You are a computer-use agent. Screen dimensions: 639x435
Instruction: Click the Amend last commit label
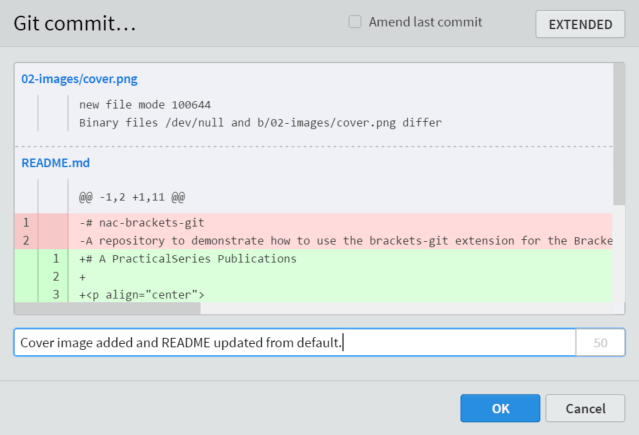(425, 22)
